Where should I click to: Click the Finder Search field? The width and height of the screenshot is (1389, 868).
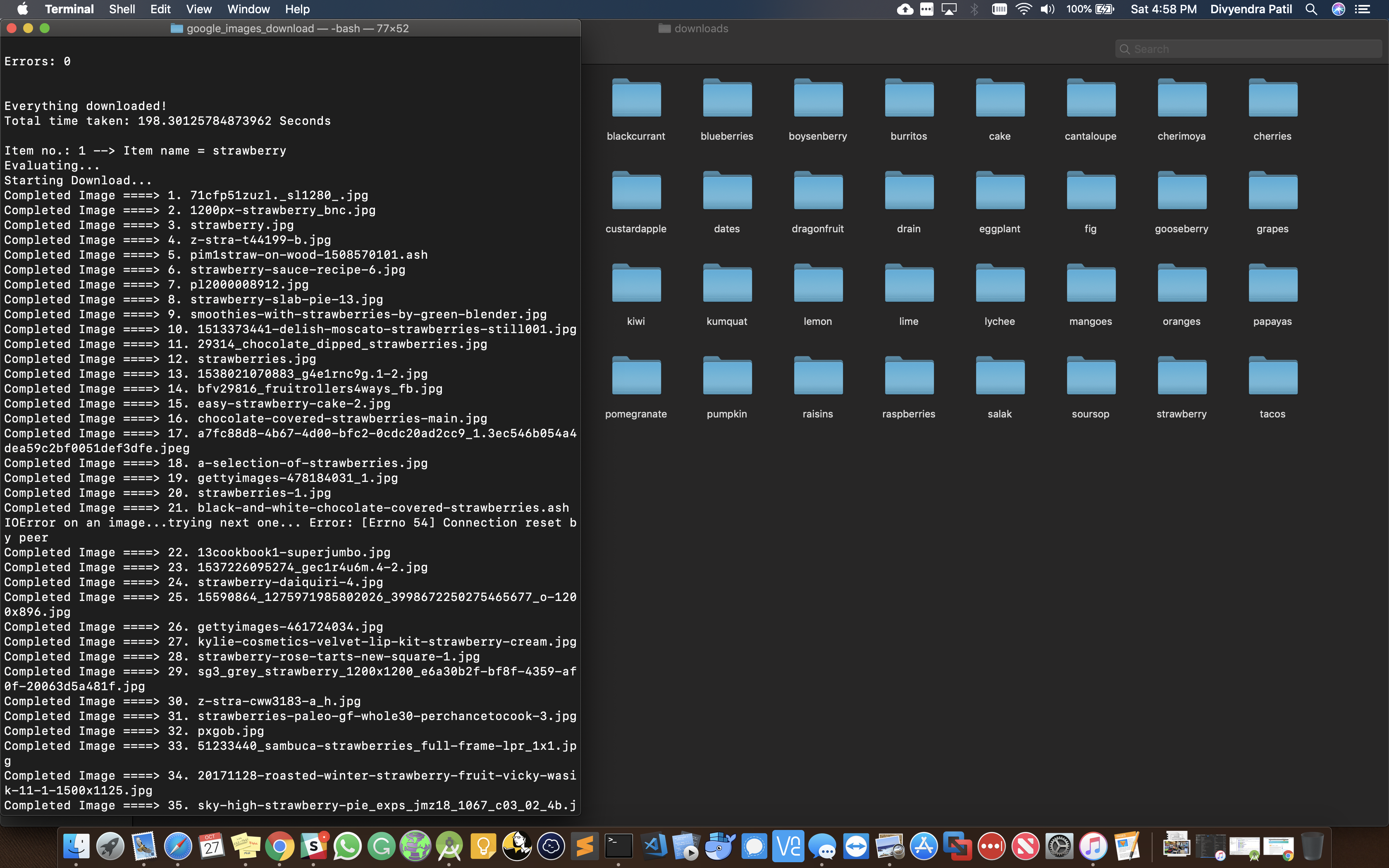[1251, 49]
